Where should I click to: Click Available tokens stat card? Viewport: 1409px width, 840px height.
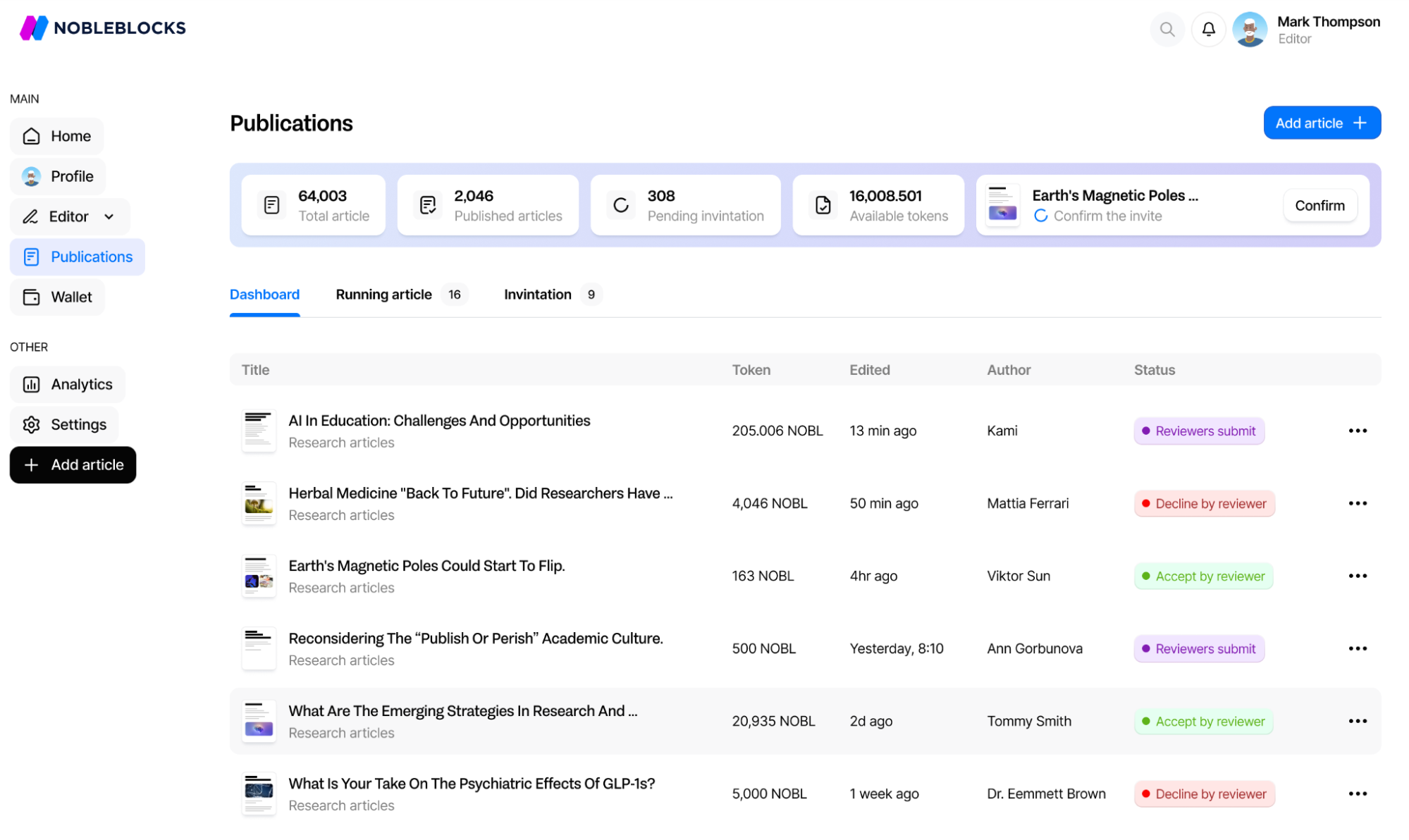(x=879, y=205)
